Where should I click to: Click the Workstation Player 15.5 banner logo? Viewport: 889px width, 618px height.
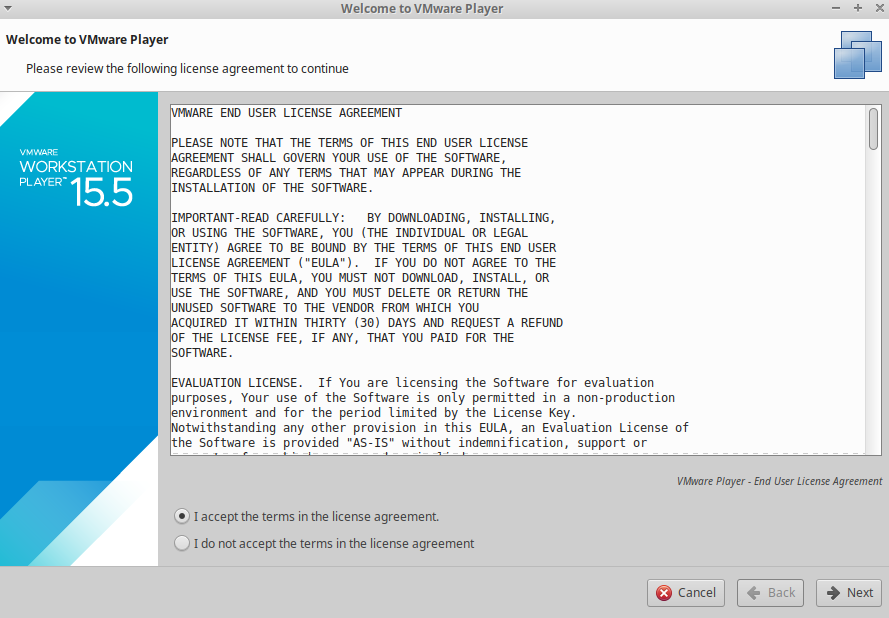point(76,177)
